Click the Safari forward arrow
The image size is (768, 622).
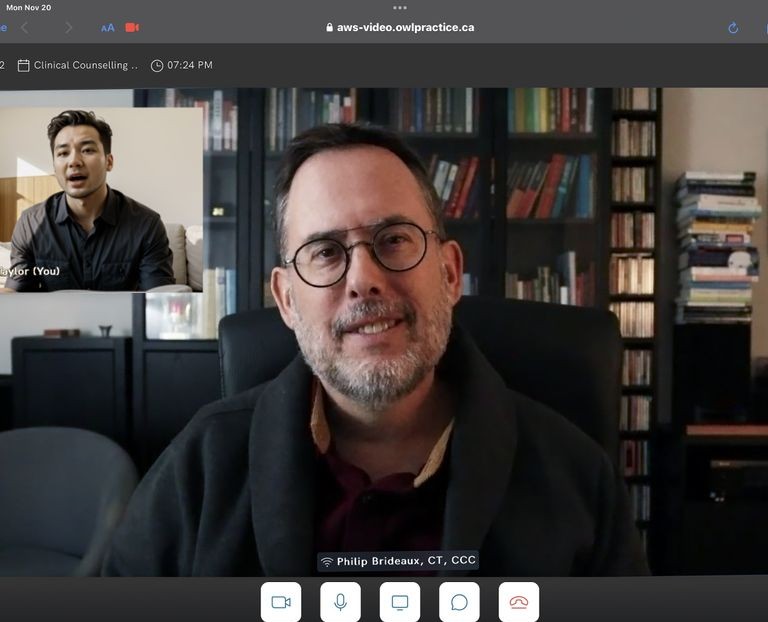pos(68,28)
